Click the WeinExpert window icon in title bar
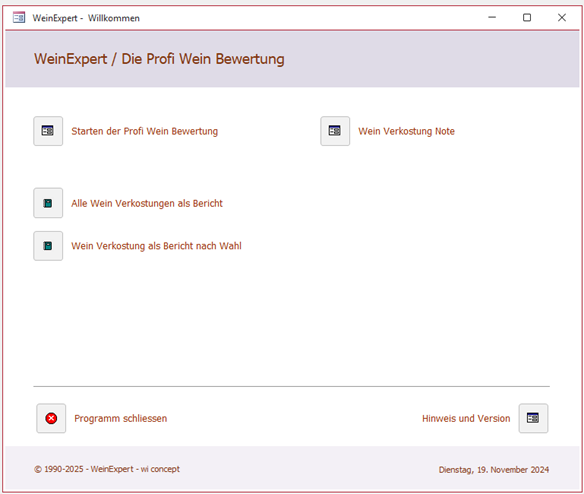 point(19,18)
